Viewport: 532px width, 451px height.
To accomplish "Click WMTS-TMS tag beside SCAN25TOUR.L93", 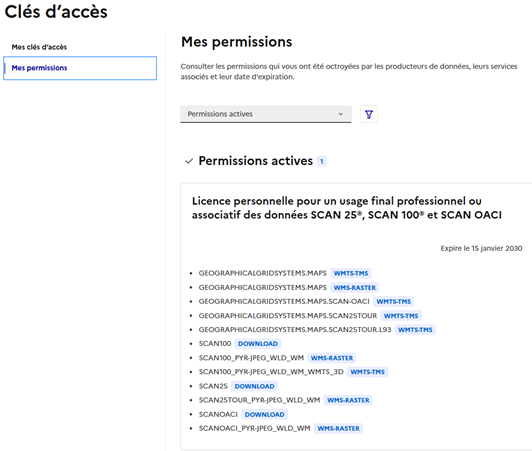I will coord(415,330).
